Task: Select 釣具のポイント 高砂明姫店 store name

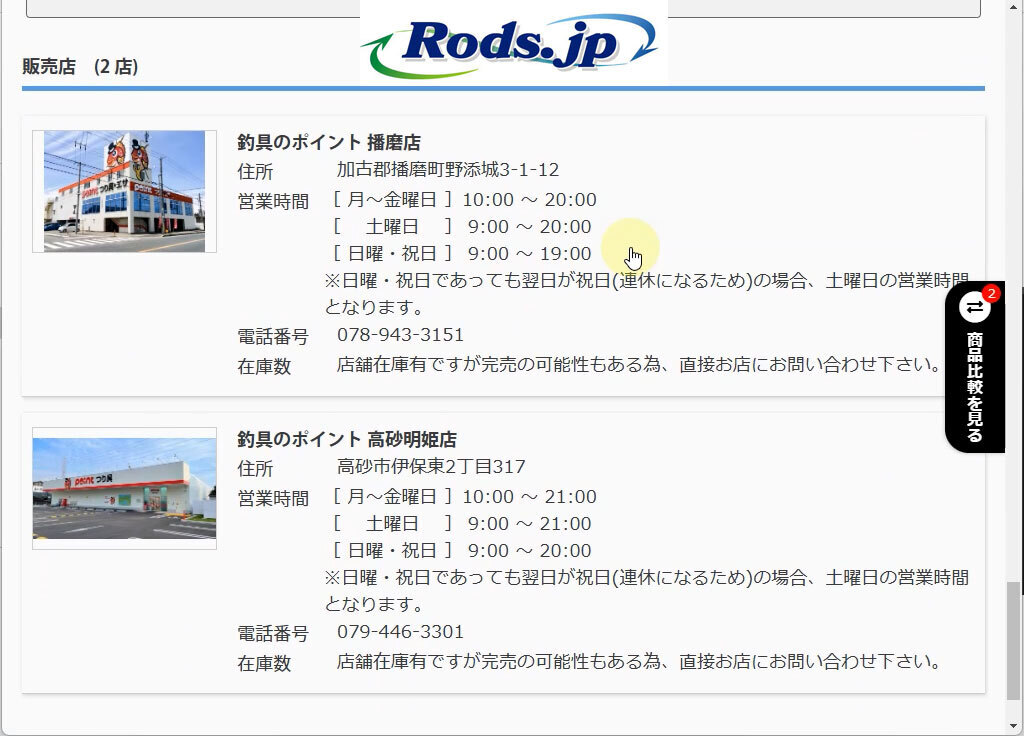Action: click(x=347, y=439)
